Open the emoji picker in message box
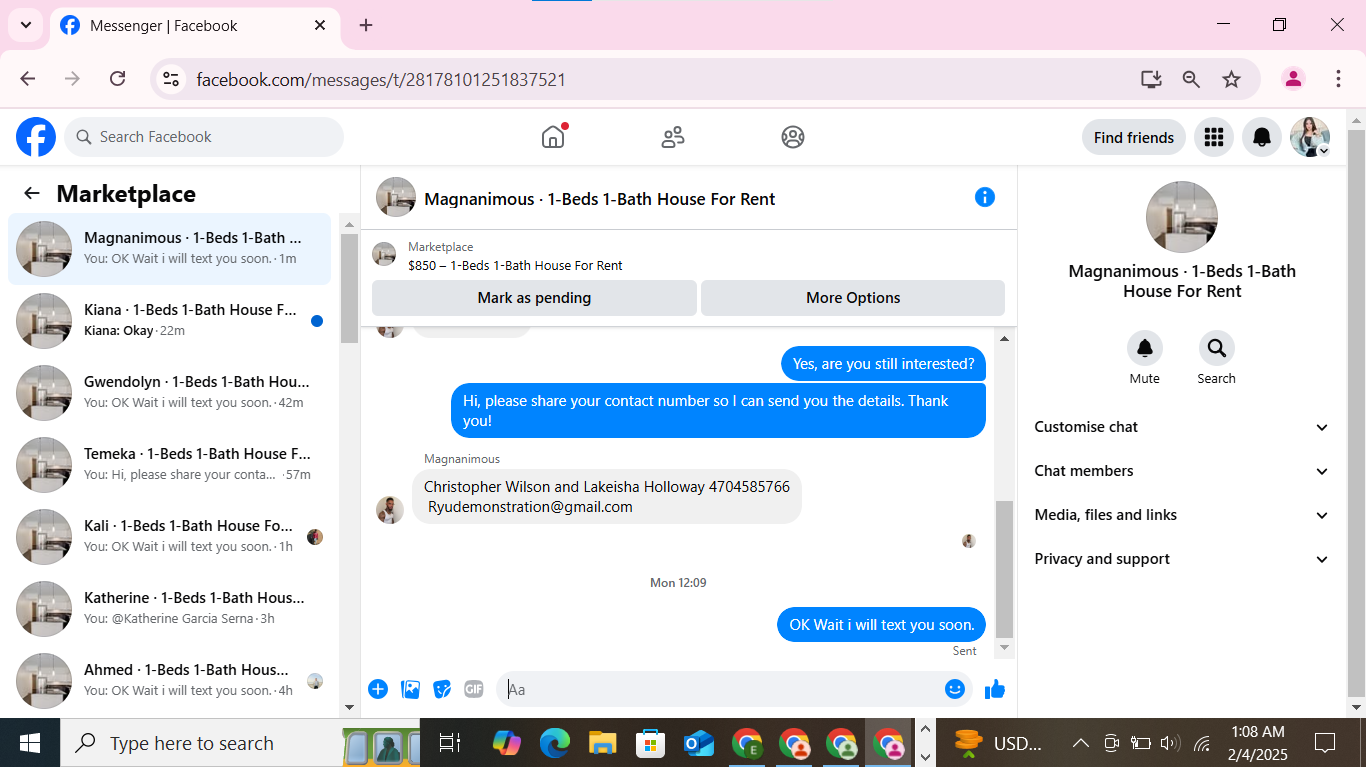Image resolution: width=1366 pixels, height=767 pixels. tap(955, 689)
